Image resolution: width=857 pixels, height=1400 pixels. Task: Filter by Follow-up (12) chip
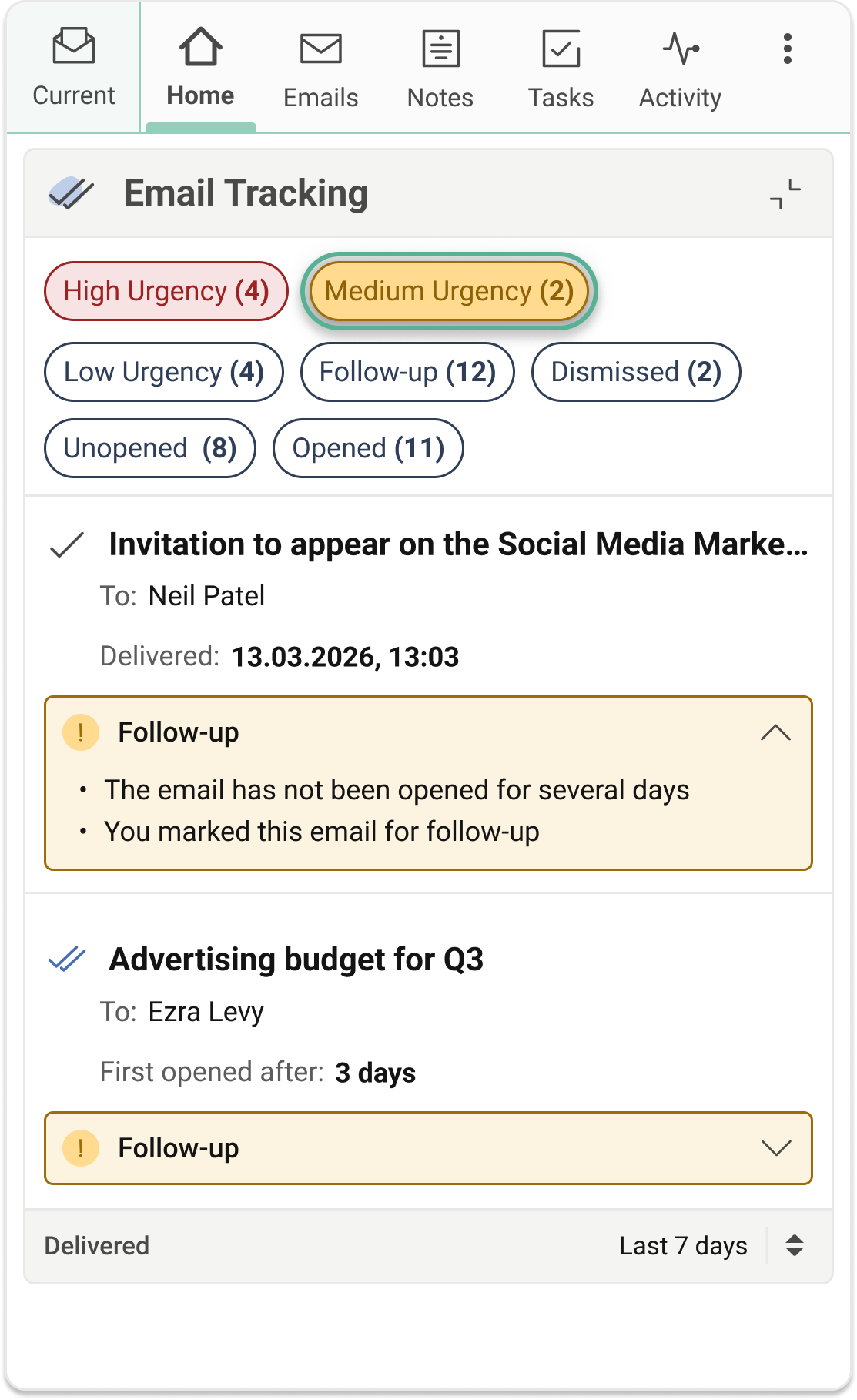pos(407,372)
